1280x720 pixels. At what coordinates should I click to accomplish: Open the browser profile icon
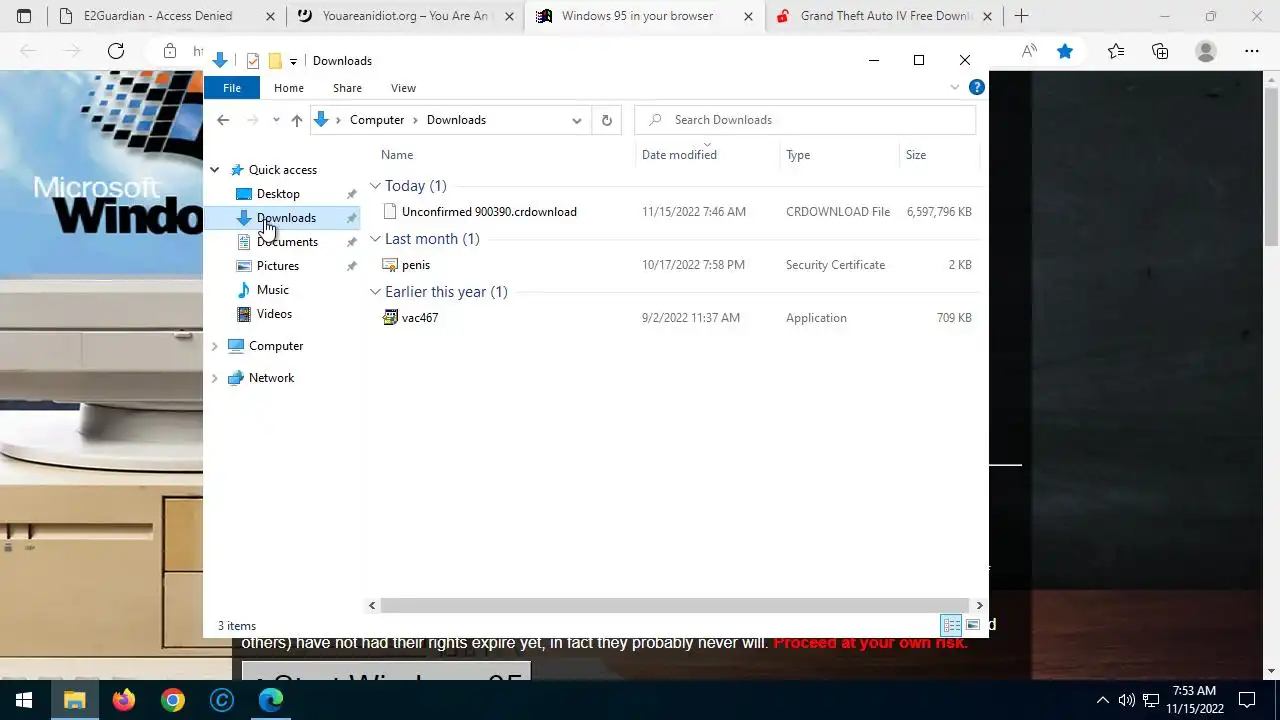[x=1206, y=51]
